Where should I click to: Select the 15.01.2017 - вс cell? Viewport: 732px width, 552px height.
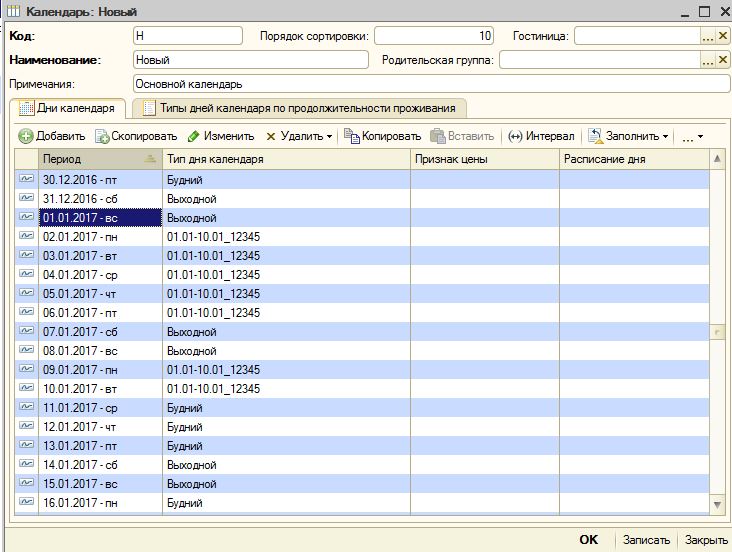100,484
